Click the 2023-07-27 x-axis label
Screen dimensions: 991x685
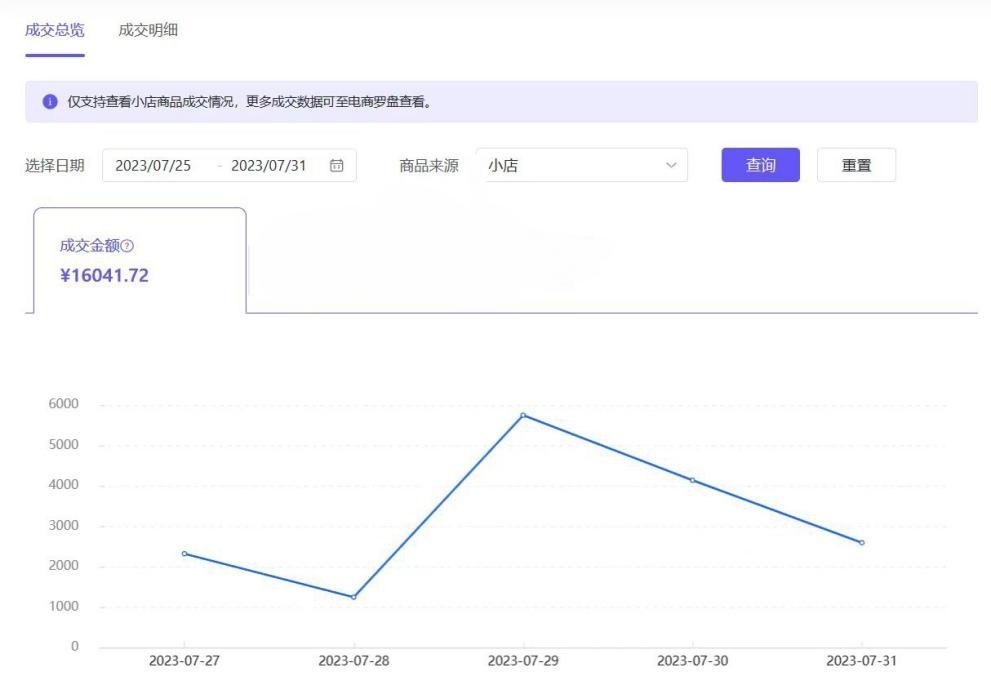[185, 661]
